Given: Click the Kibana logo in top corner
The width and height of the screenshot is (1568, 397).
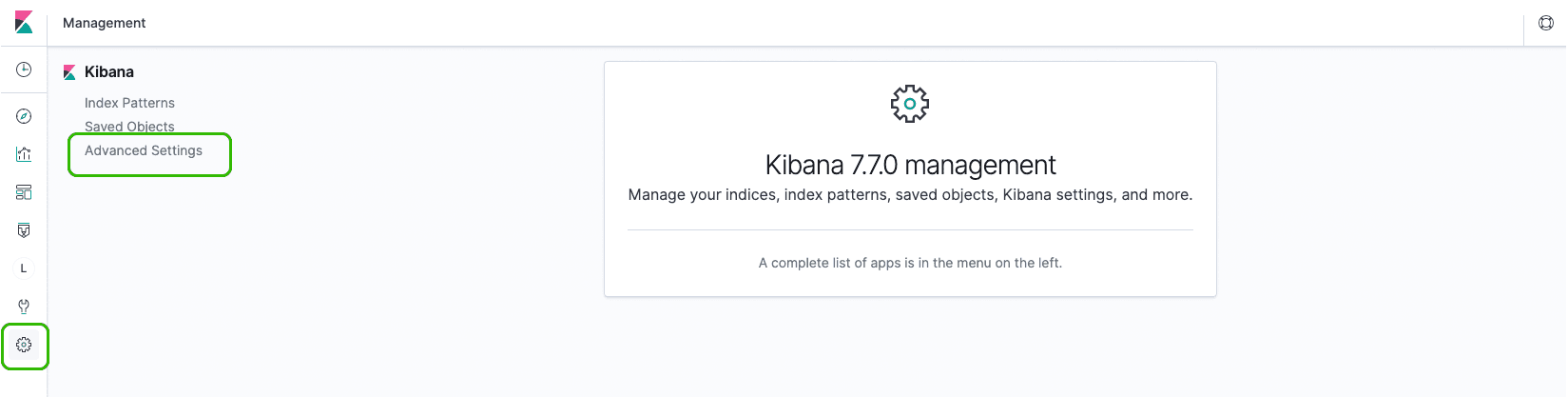Looking at the screenshot, I should 24,22.
